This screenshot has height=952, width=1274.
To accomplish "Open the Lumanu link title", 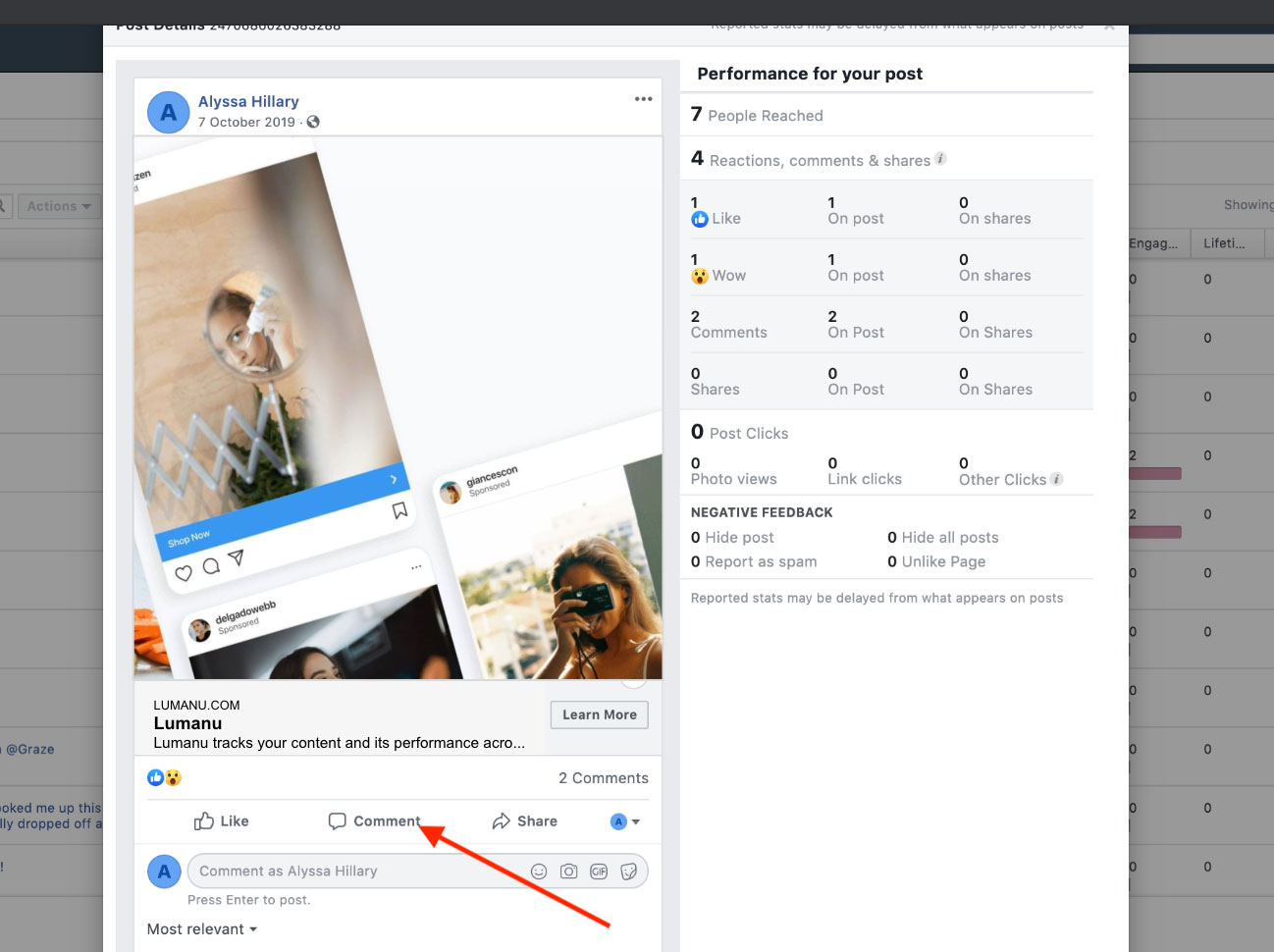I will tap(187, 723).
